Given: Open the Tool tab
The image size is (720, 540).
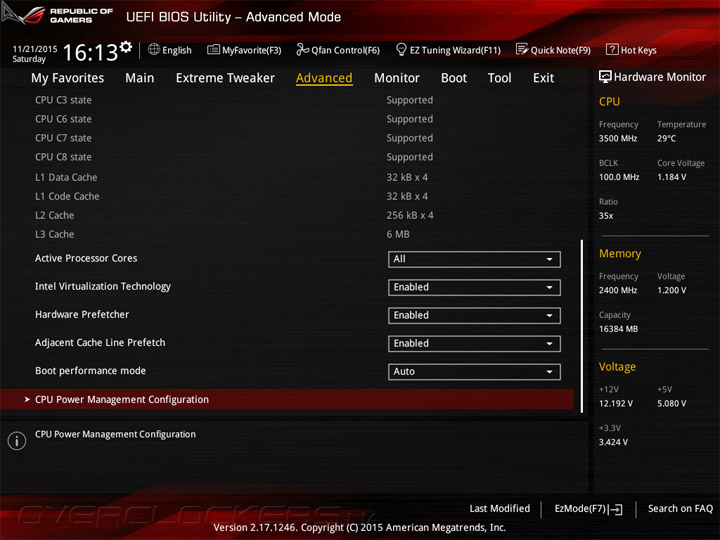Looking at the screenshot, I should [500, 78].
